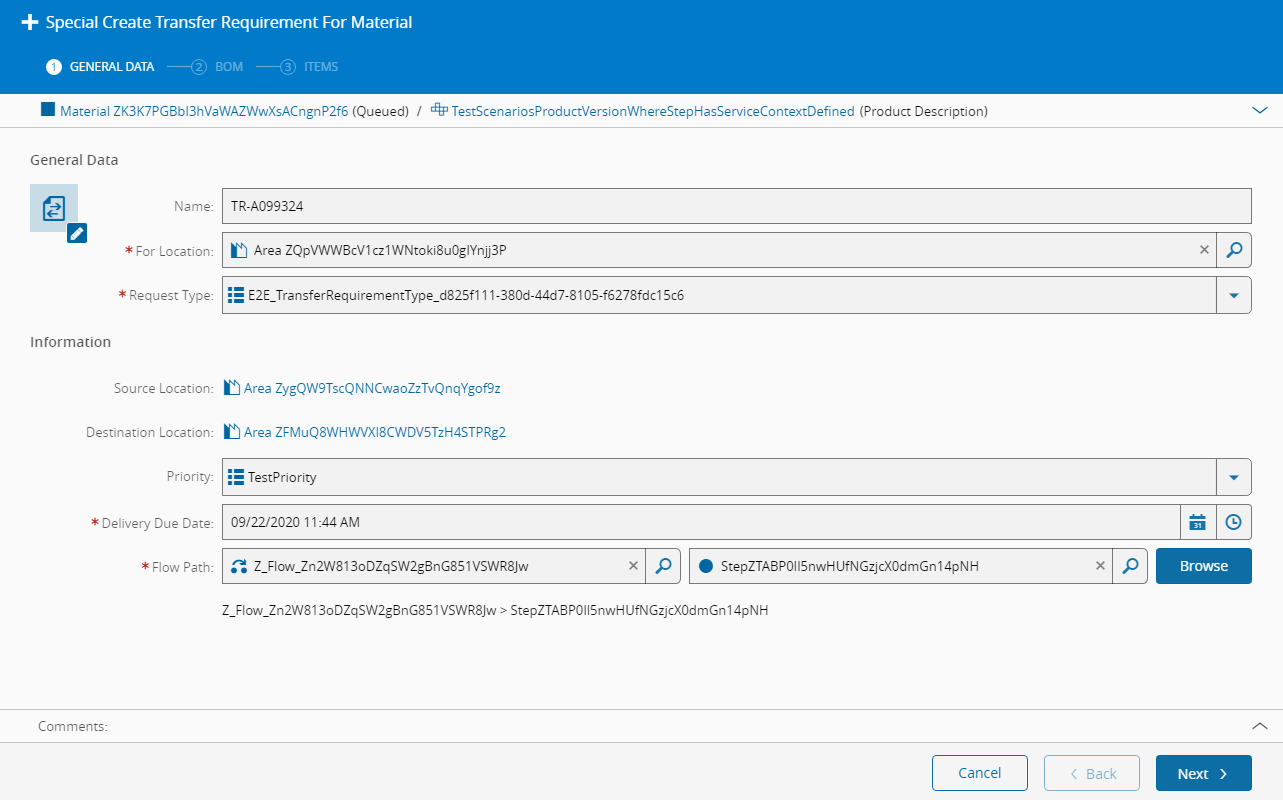Click the pencil edit icon on transfer image

click(77, 233)
